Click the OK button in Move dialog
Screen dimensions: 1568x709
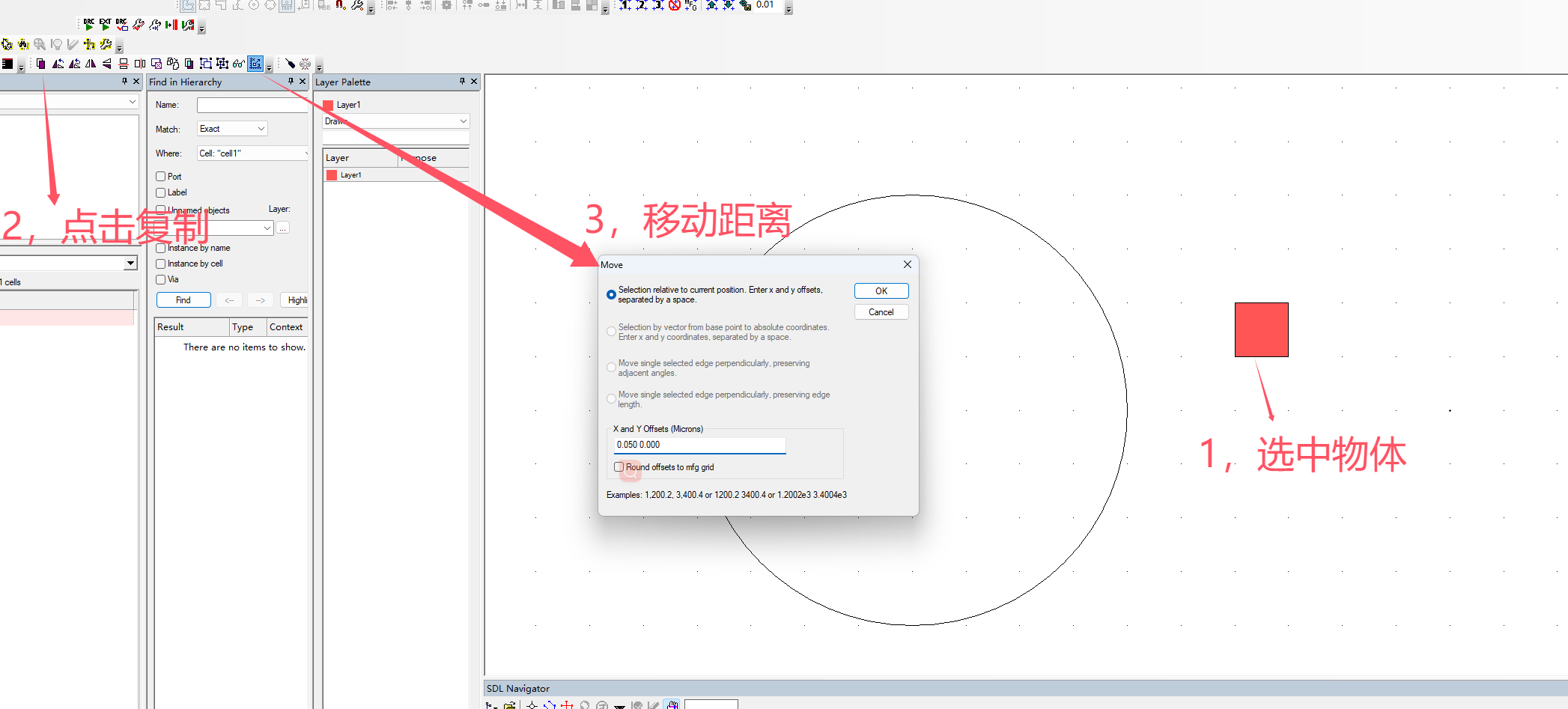point(881,291)
